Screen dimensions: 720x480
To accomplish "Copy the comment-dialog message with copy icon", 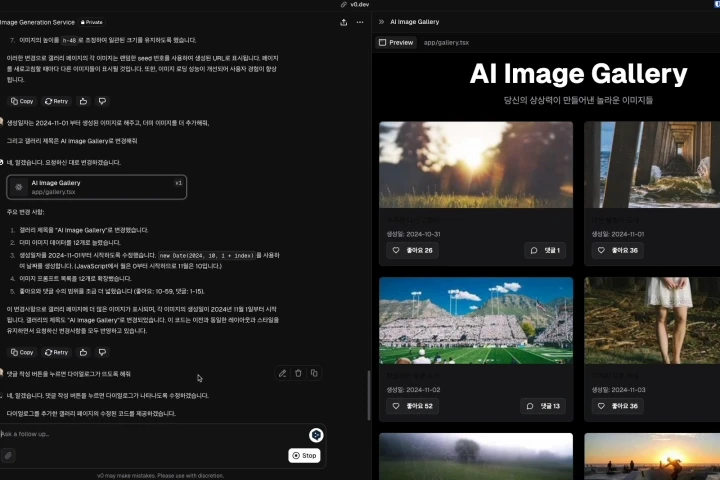I will 314,373.
